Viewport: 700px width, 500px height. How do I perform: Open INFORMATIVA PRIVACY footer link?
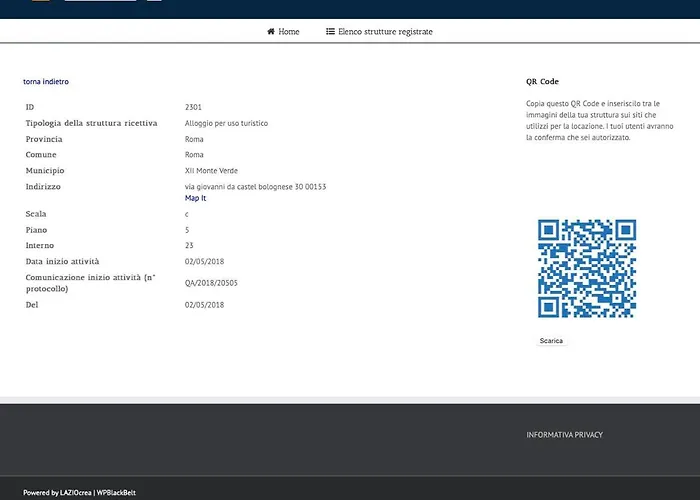click(x=564, y=435)
